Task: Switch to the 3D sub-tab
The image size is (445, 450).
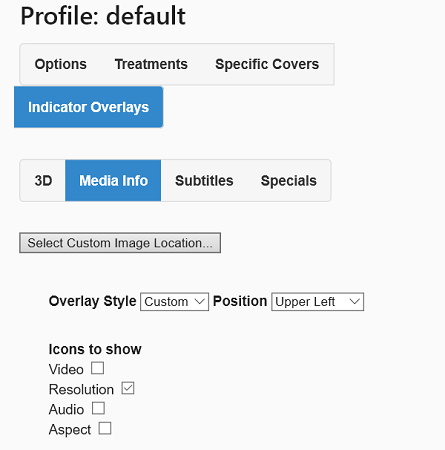Action: pyautogui.click(x=43, y=181)
